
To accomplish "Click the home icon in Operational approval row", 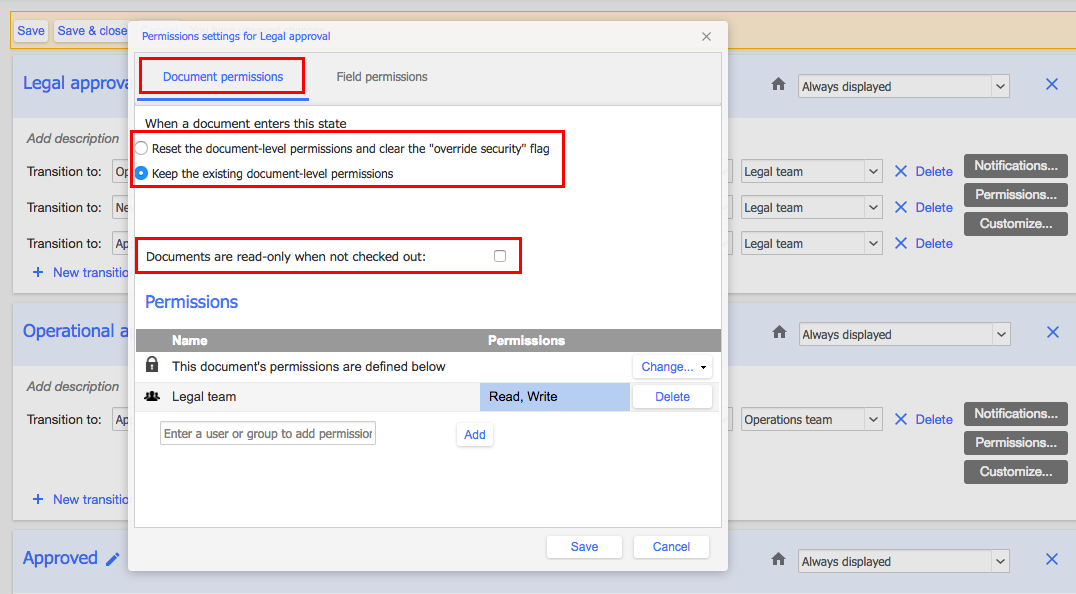I will pyautogui.click(x=778, y=334).
